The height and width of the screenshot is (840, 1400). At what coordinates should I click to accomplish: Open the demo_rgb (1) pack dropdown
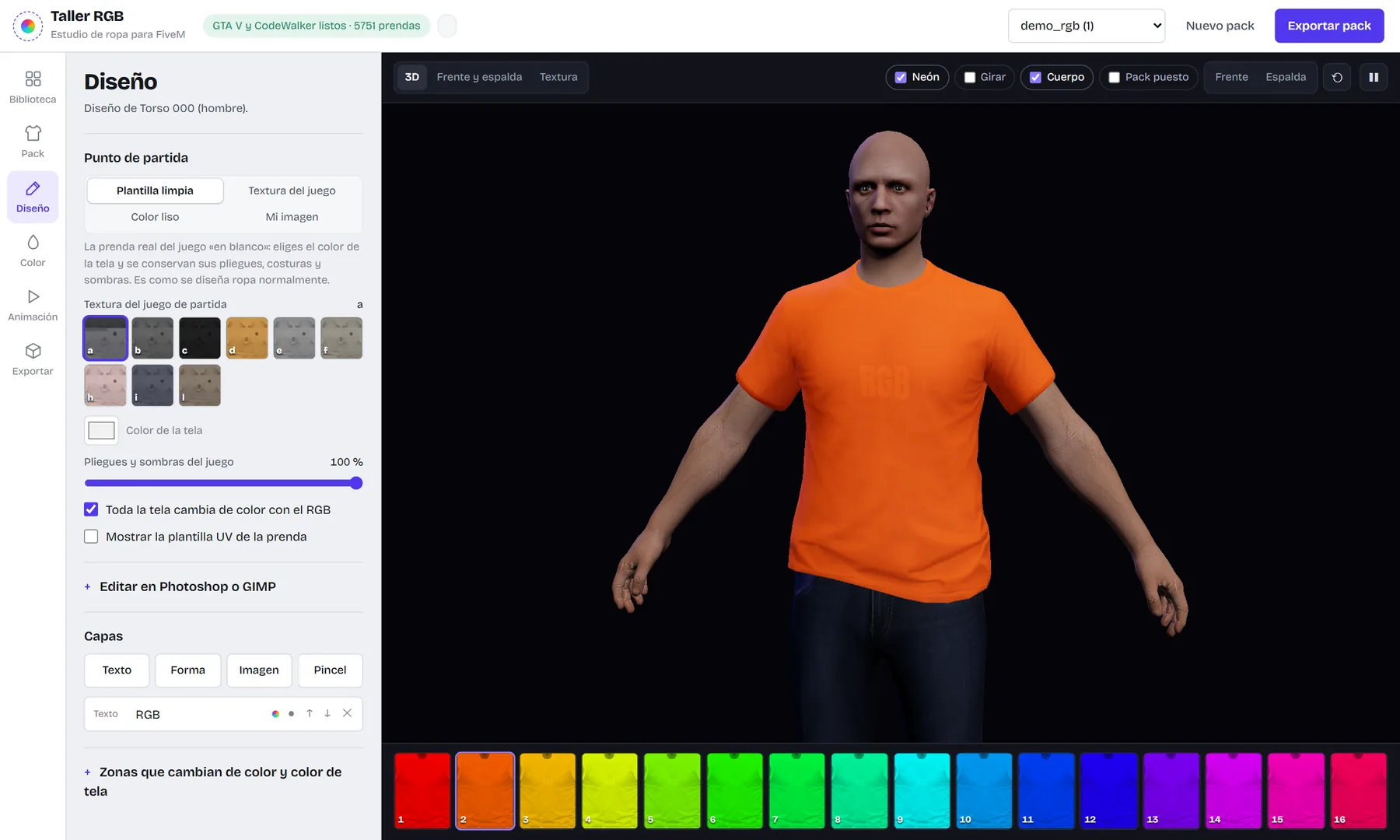tap(1086, 26)
